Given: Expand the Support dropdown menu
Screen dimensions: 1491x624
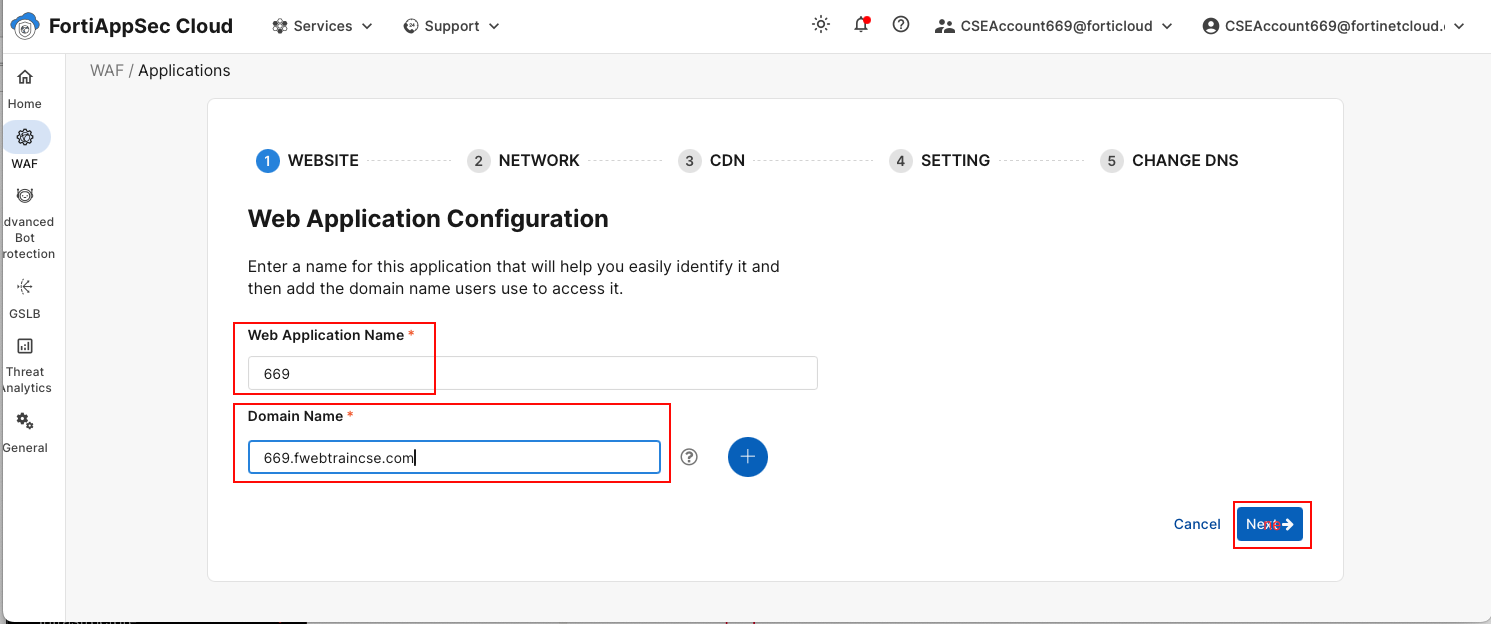Looking at the screenshot, I should pos(451,26).
